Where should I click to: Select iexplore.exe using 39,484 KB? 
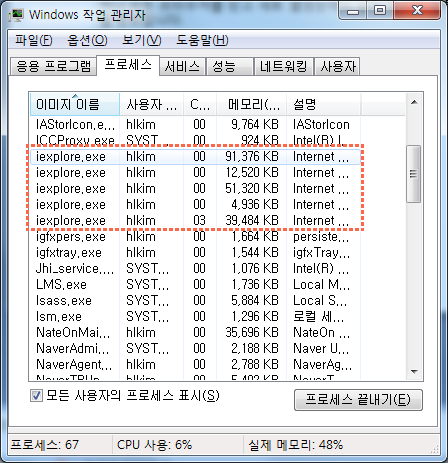pos(195,220)
